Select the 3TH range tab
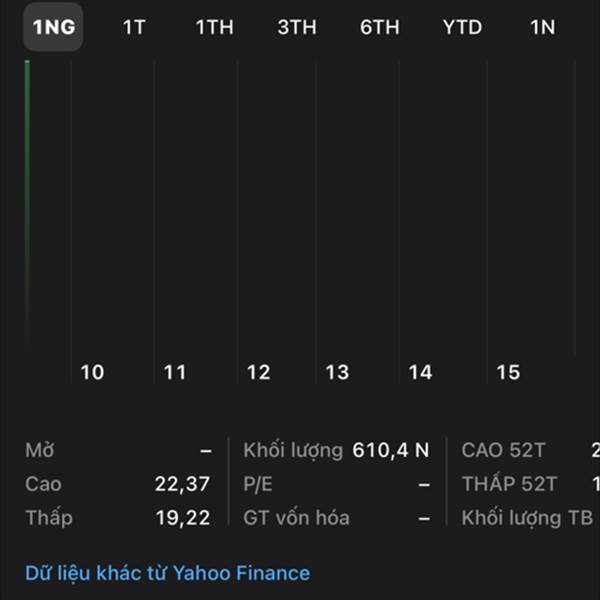600x600 pixels. (296, 27)
